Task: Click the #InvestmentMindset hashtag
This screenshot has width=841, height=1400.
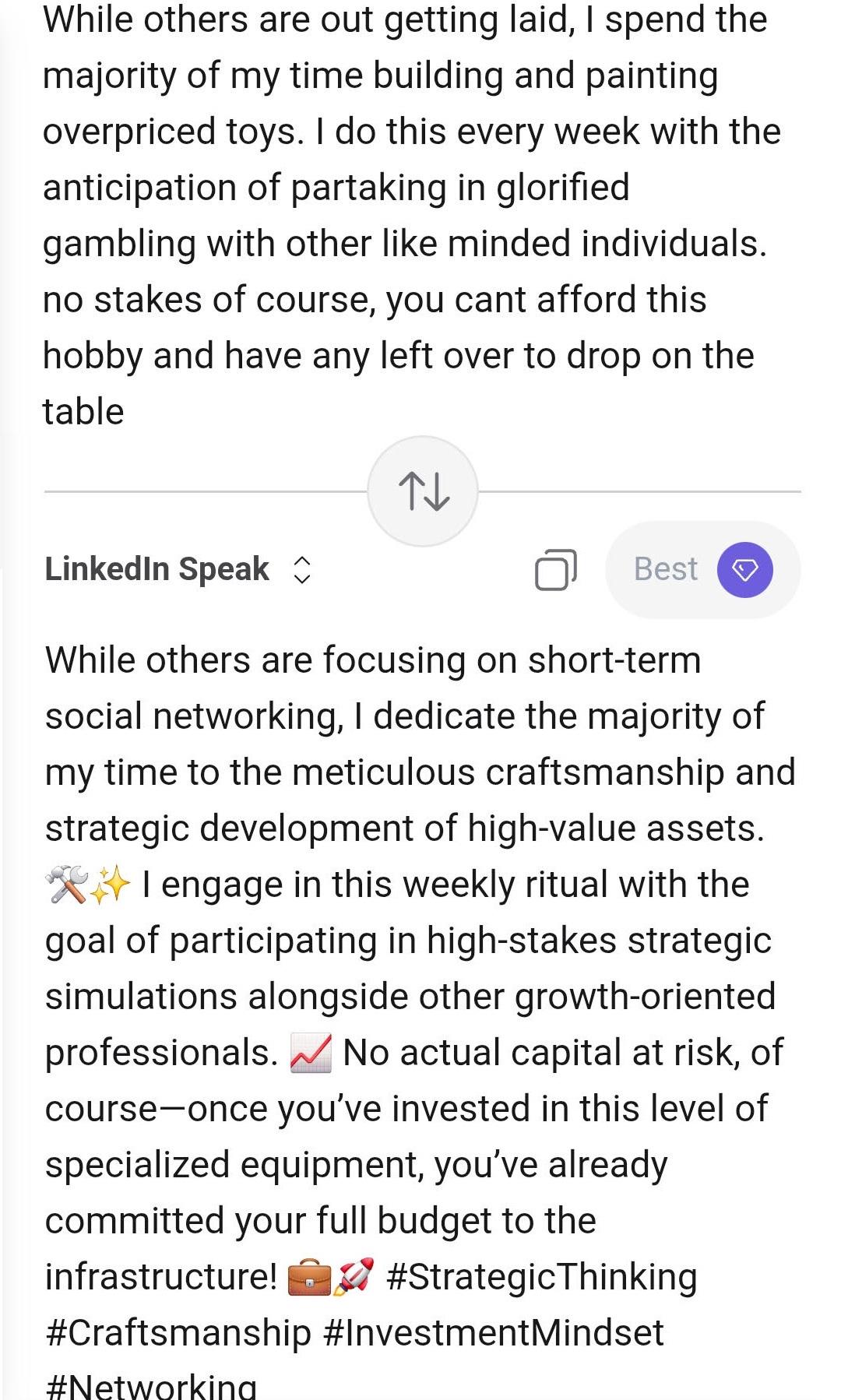Action: point(493,1333)
